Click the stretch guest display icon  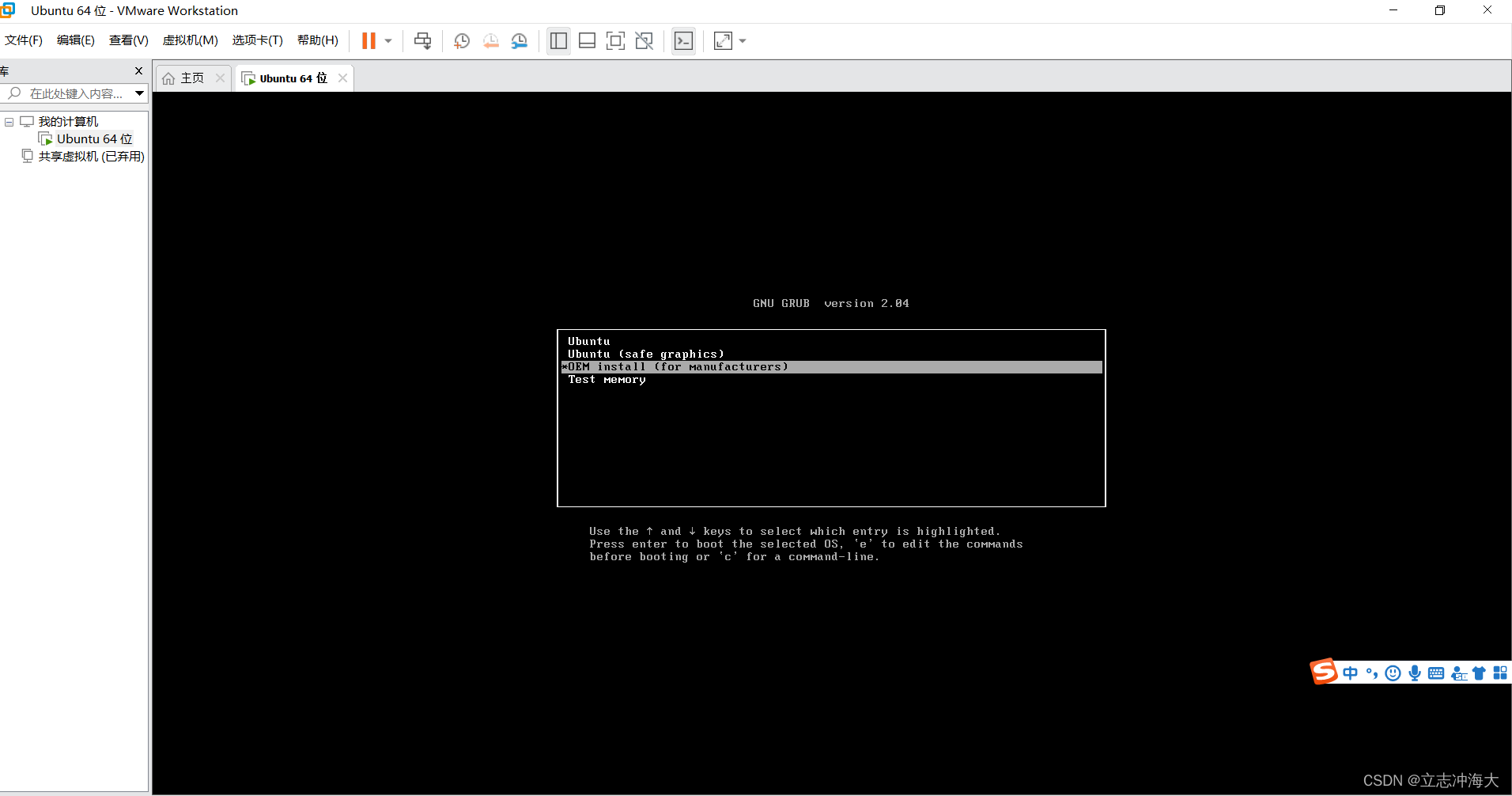coord(723,41)
